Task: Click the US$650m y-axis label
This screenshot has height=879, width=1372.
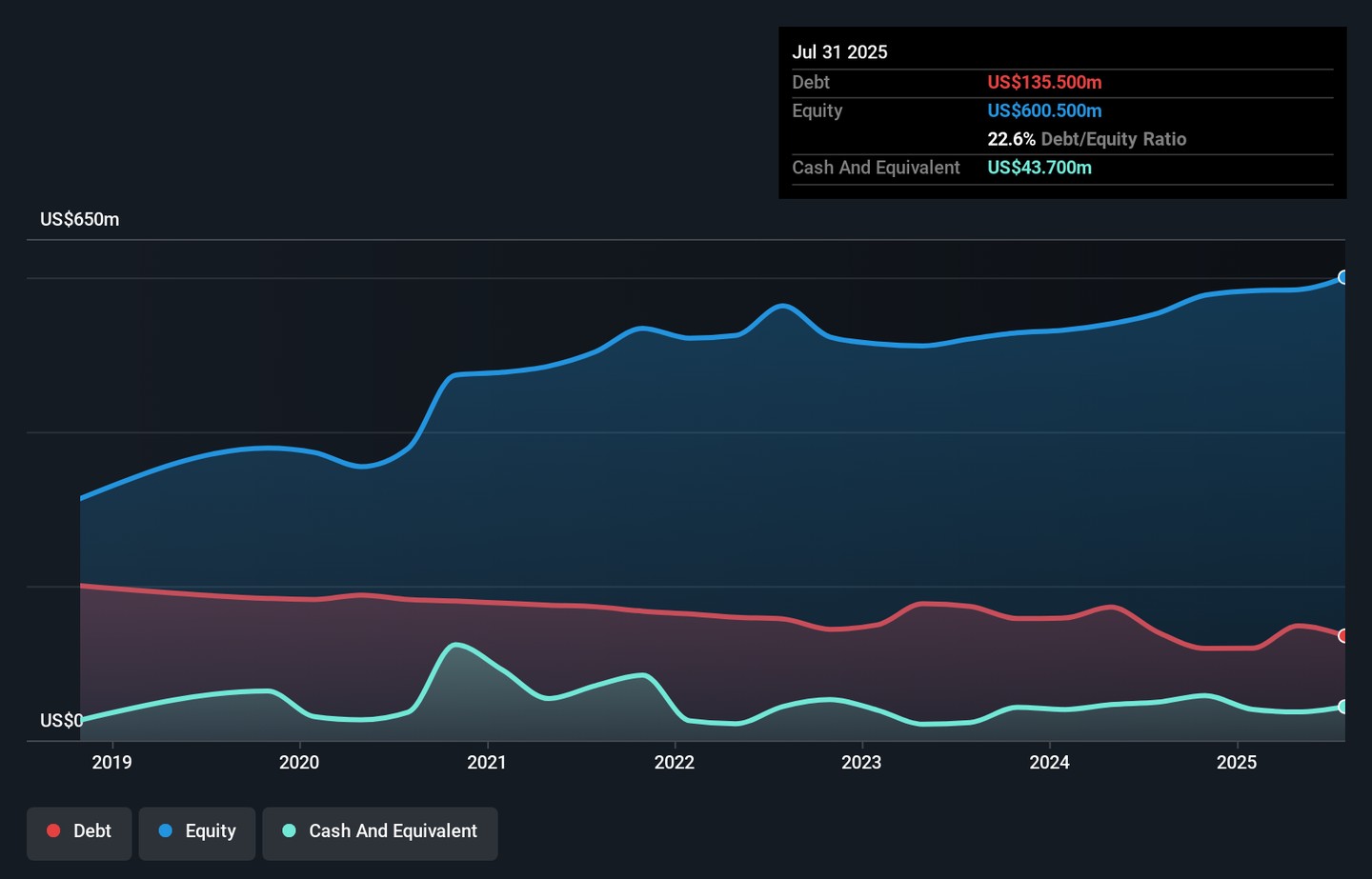Action: [x=80, y=219]
